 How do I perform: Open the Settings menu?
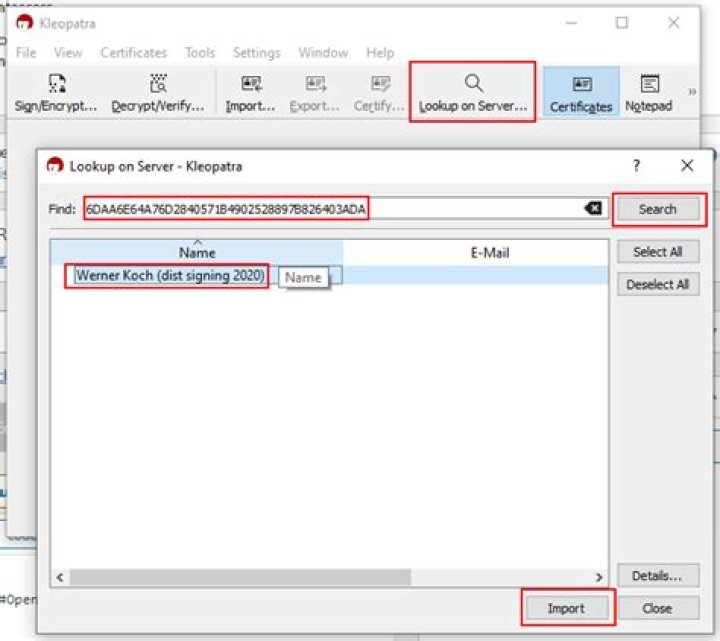pos(256,53)
